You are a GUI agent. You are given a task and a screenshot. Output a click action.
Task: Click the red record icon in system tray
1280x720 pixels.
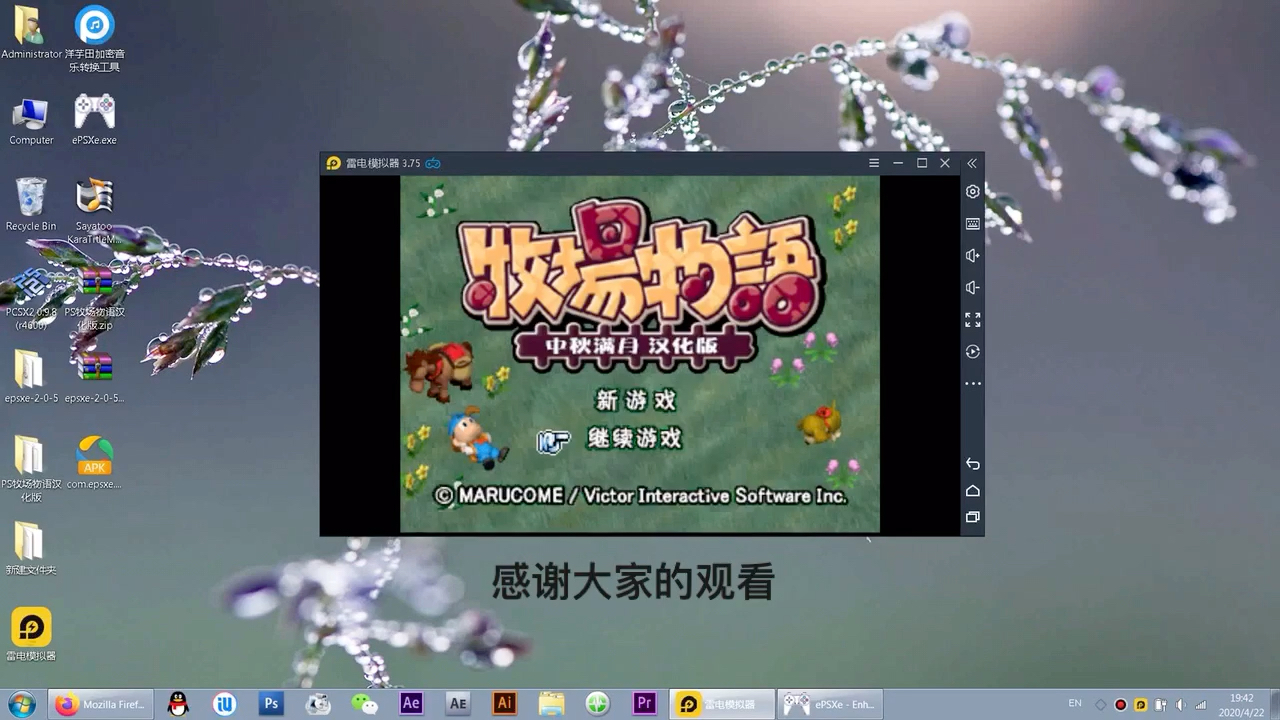point(1120,705)
